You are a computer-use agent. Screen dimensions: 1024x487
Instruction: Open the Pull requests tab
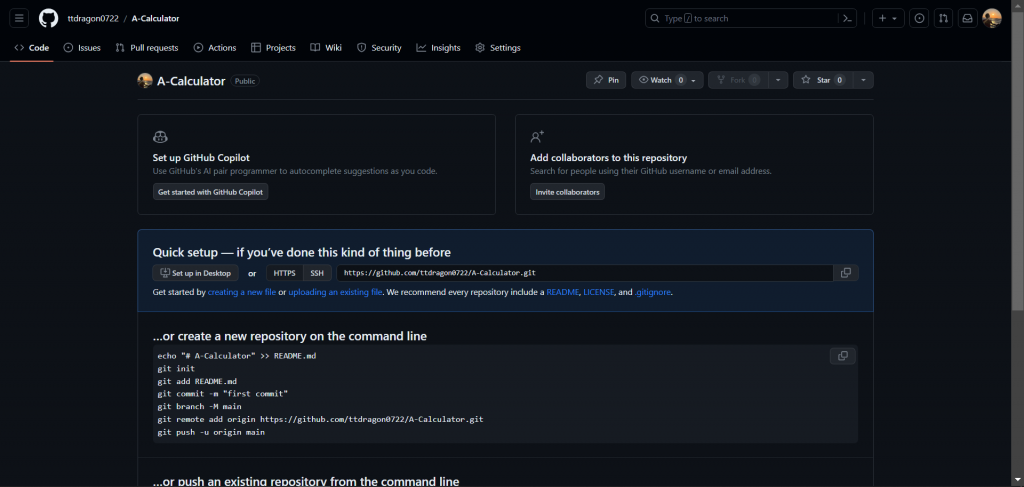pos(147,48)
